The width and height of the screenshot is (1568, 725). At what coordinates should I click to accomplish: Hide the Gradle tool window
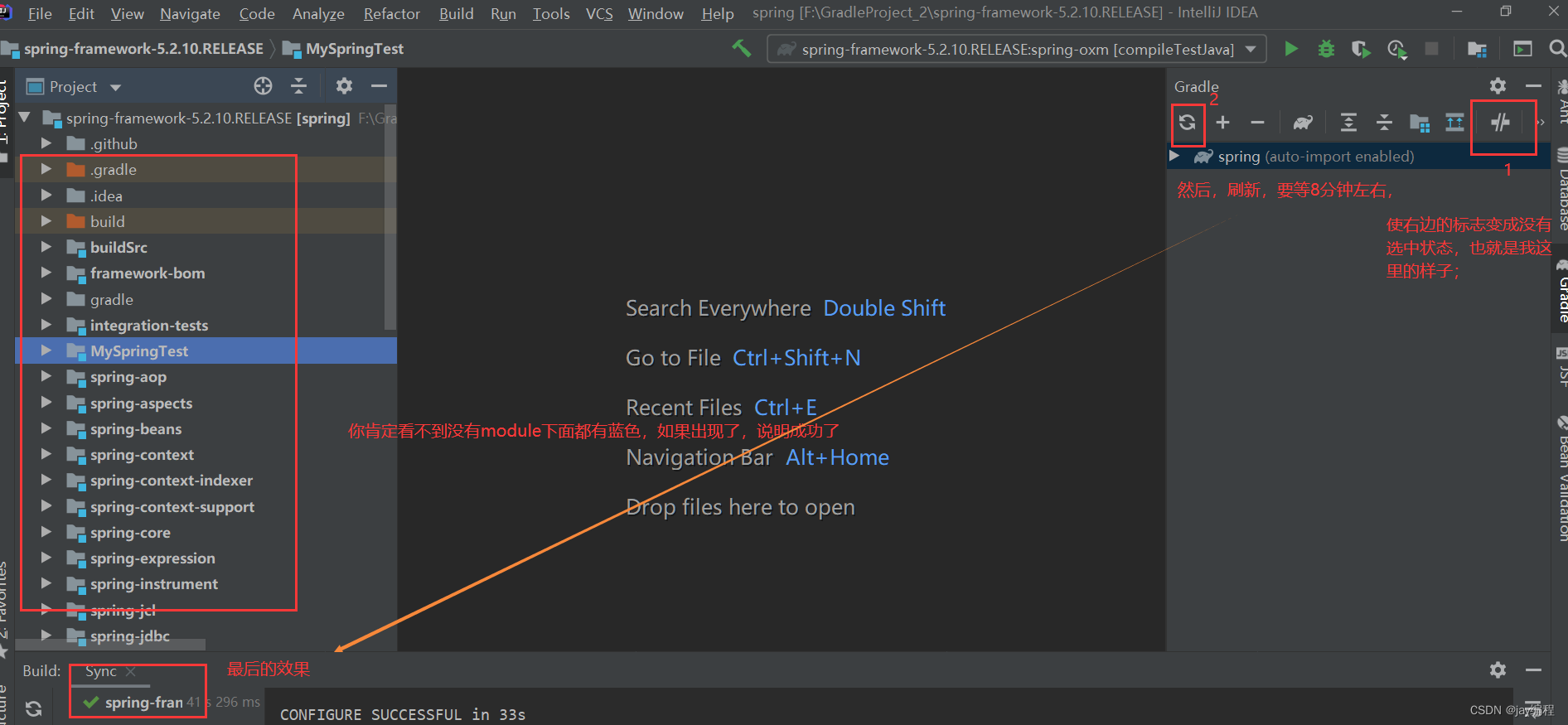coord(1533,86)
